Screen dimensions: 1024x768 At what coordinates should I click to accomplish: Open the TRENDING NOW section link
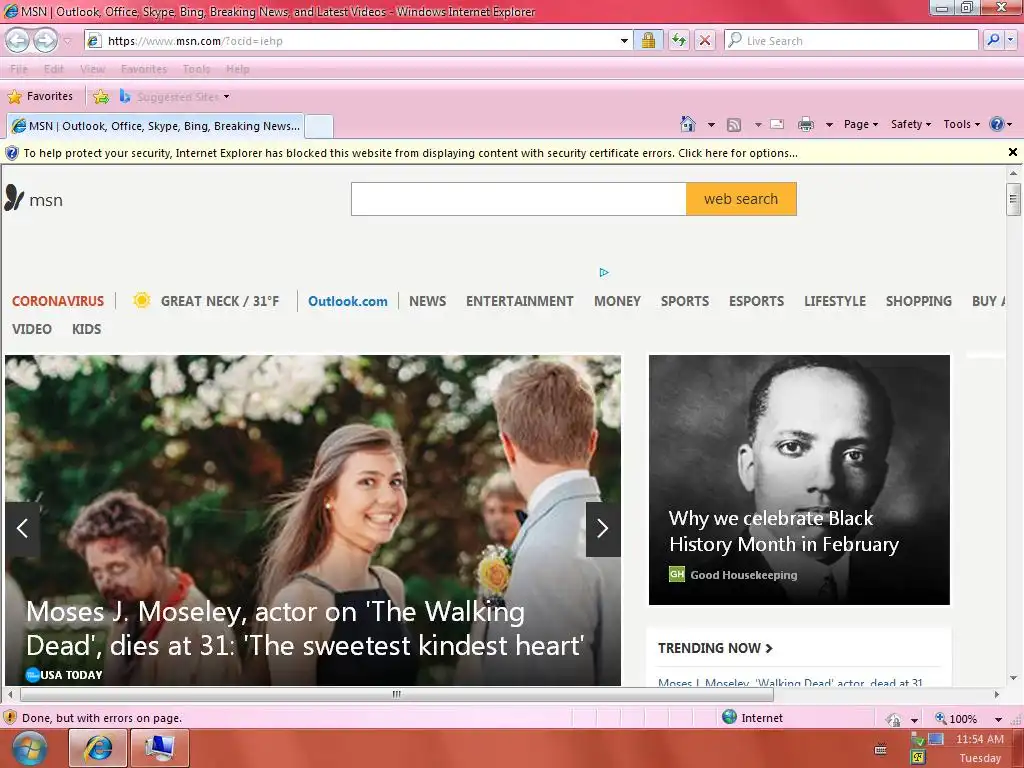(x=715, y=648)
